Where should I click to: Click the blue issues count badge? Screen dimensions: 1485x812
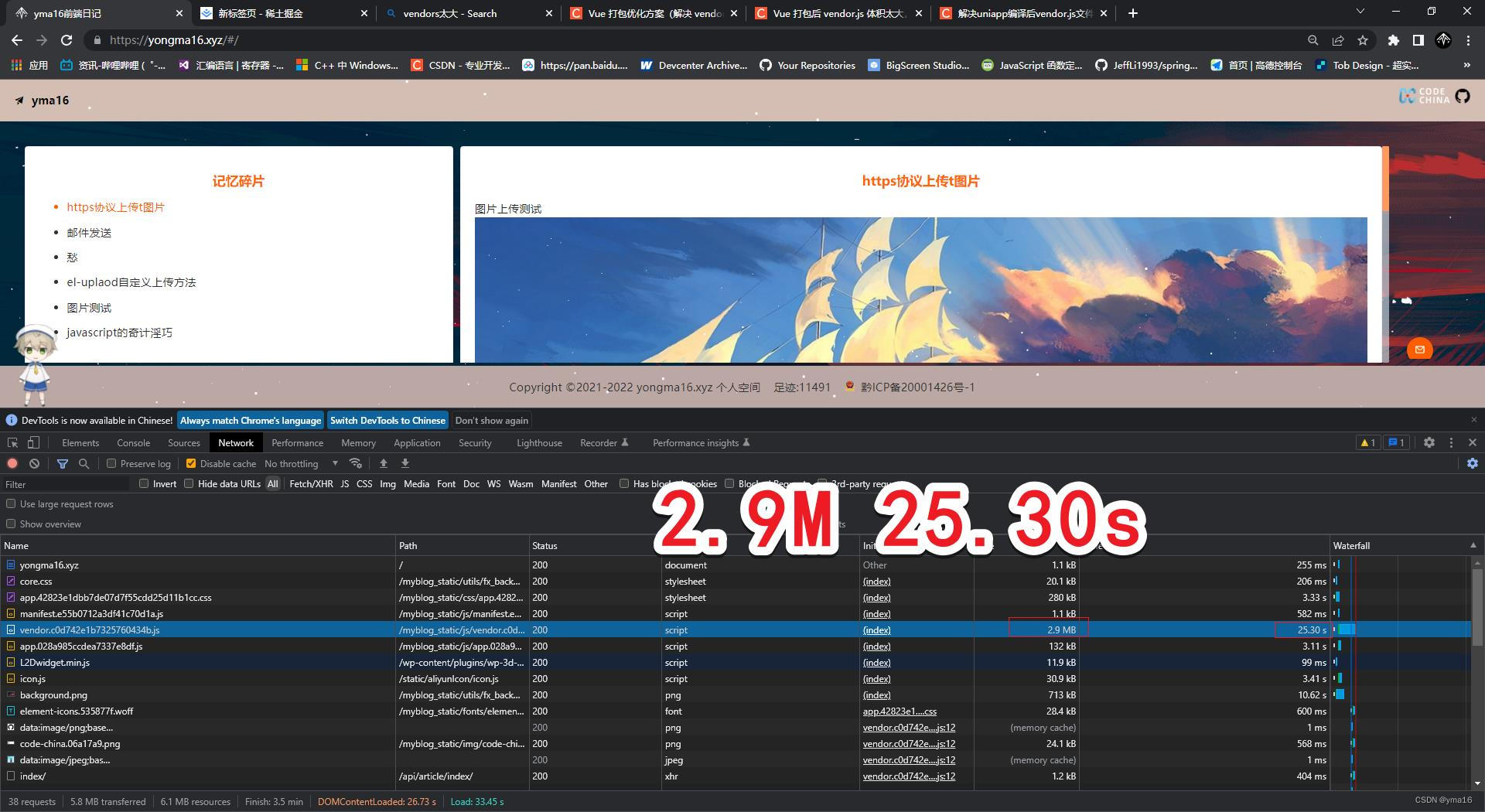pyautogui.click(x=1396, y=442)
